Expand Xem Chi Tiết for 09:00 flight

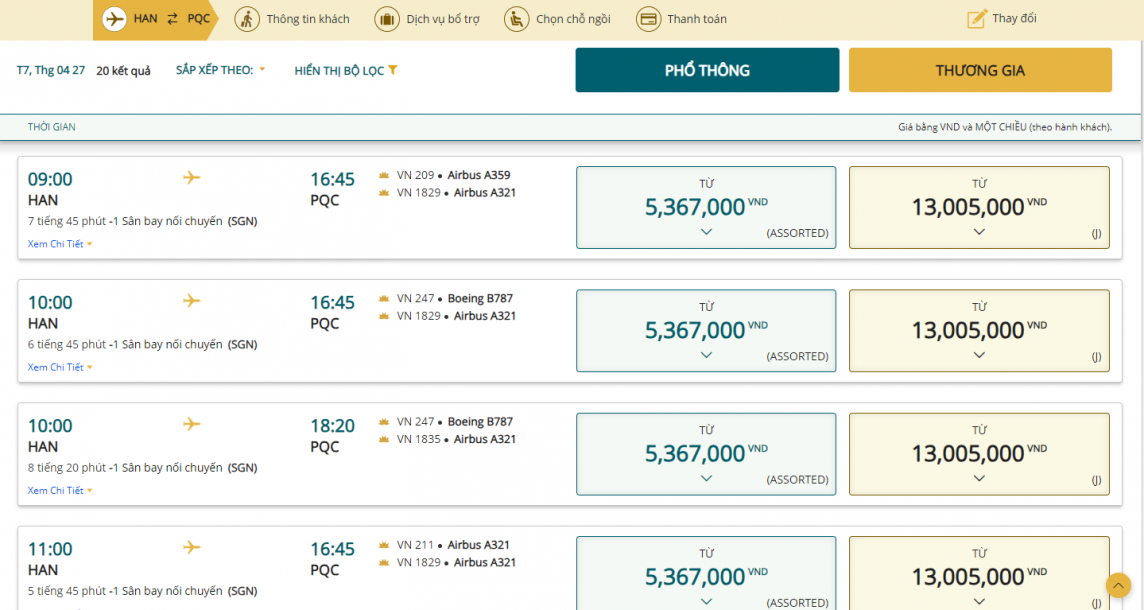(59, 244)
